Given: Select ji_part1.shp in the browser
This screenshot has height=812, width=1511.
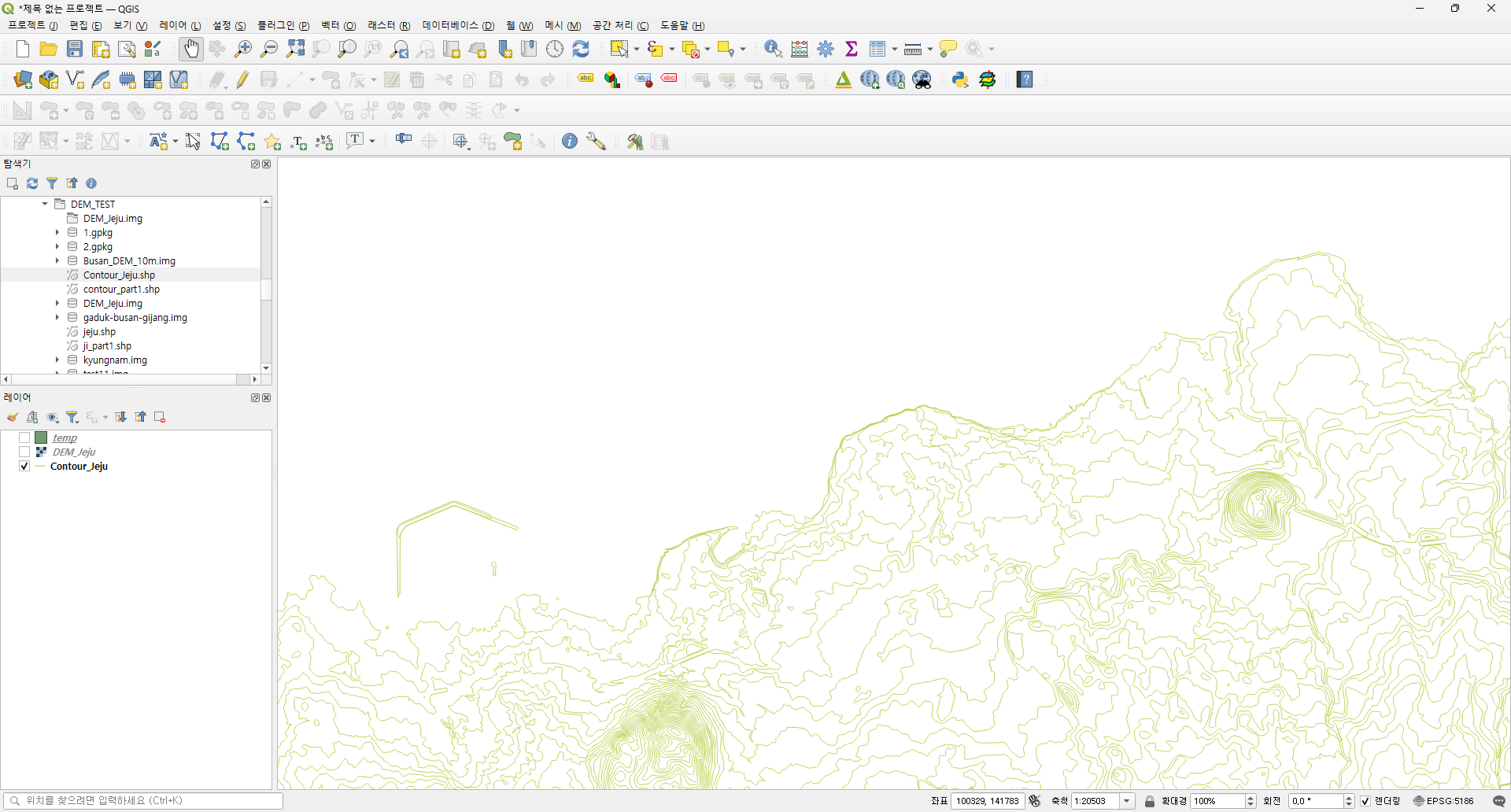Looking at the screenshot, I should 107,346.
